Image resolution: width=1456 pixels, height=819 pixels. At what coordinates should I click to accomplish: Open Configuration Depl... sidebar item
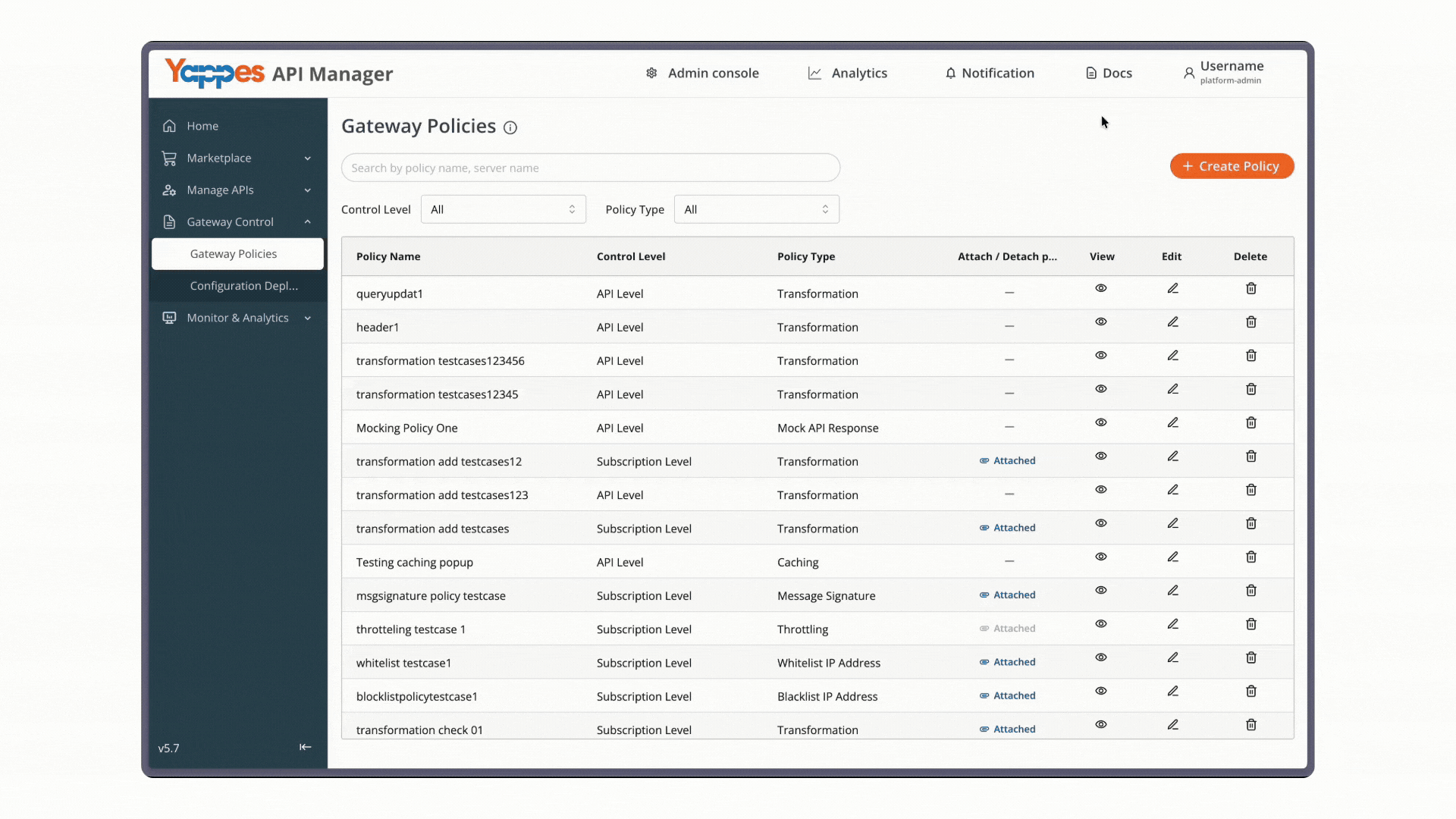click(237, 286)
